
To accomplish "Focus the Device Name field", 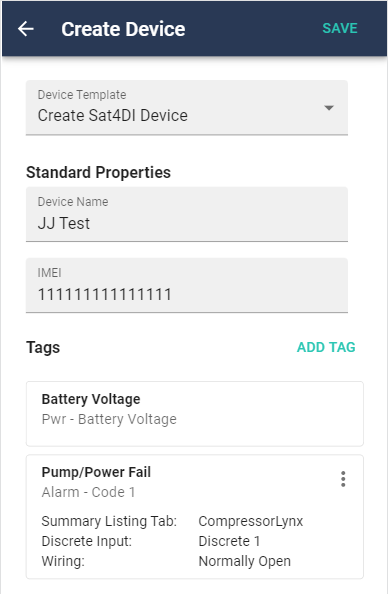I will pyautogui.click(x=187, y=214).
